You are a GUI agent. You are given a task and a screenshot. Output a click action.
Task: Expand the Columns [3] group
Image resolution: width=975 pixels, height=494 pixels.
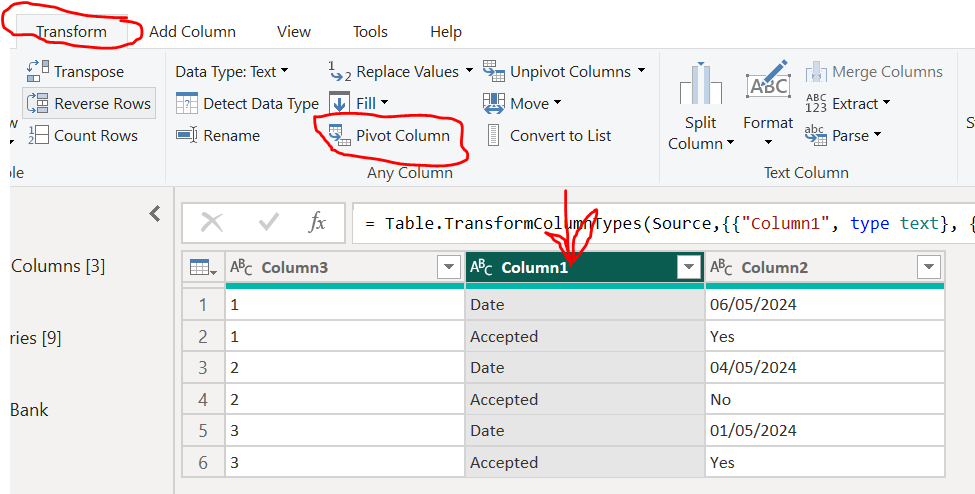coord(58,266)
